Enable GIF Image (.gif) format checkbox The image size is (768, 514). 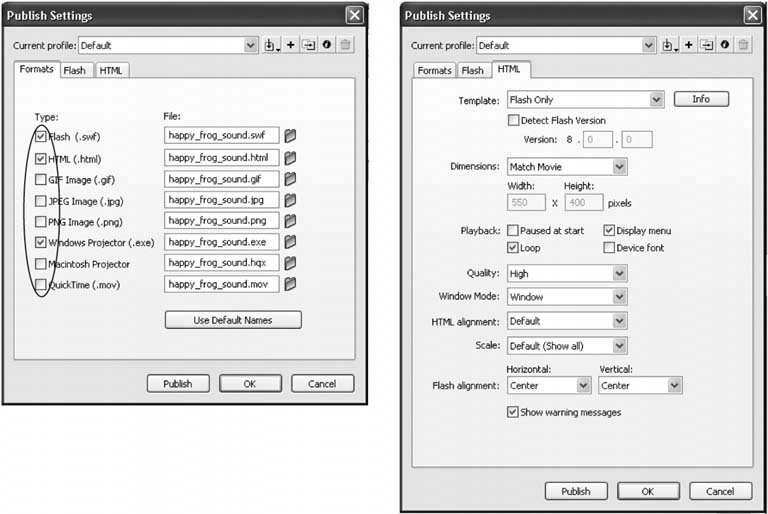41,180
